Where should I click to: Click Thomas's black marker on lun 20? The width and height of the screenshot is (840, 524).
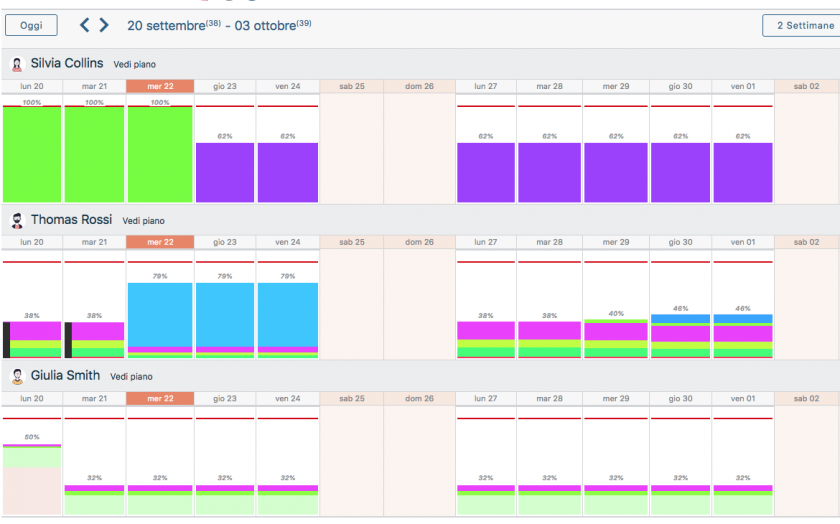[x=6, y=339]
